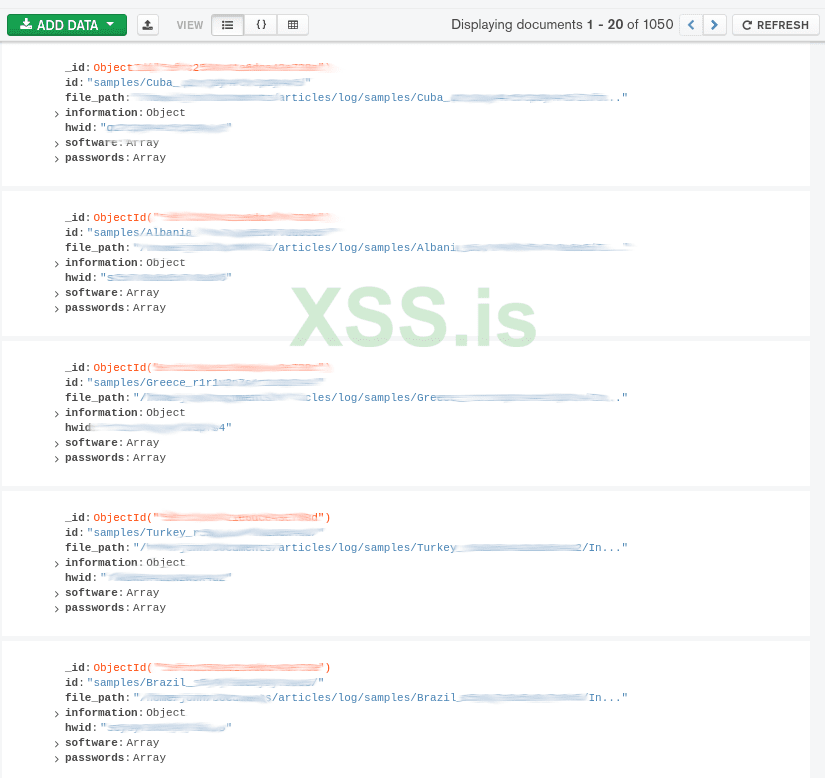Switch to list view
This screenshot has width=825, height=778.
pyautogui.click(x=227, y=25)
